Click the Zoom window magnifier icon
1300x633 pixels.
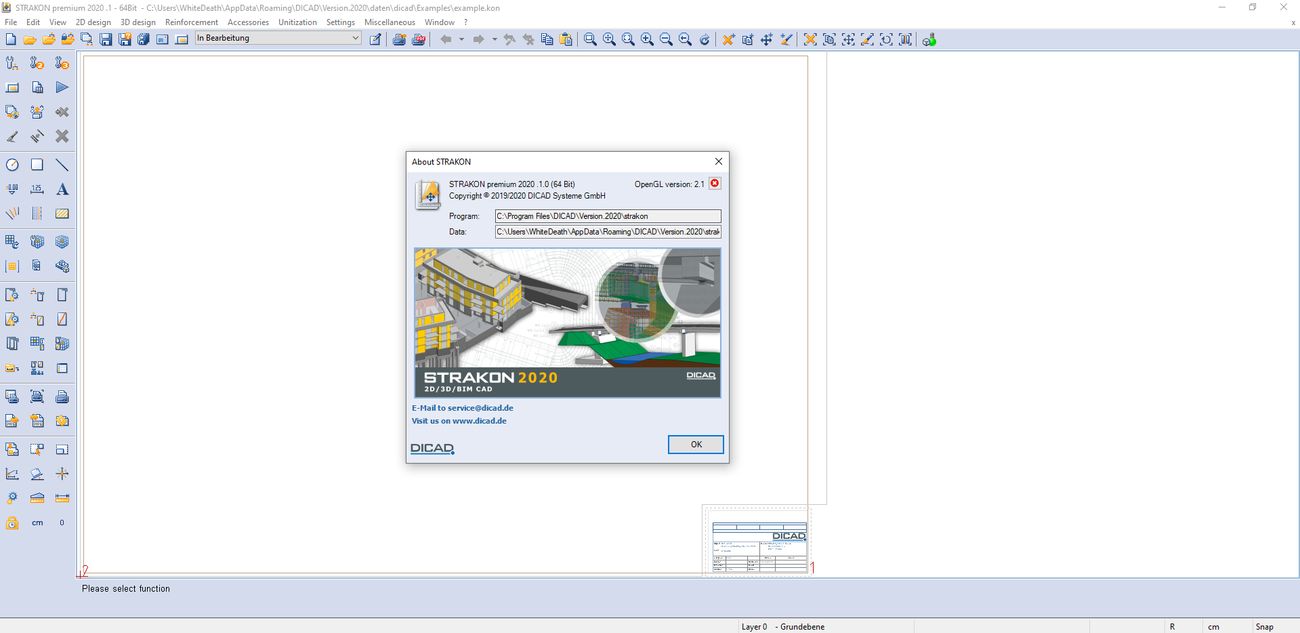click(590, 39)
